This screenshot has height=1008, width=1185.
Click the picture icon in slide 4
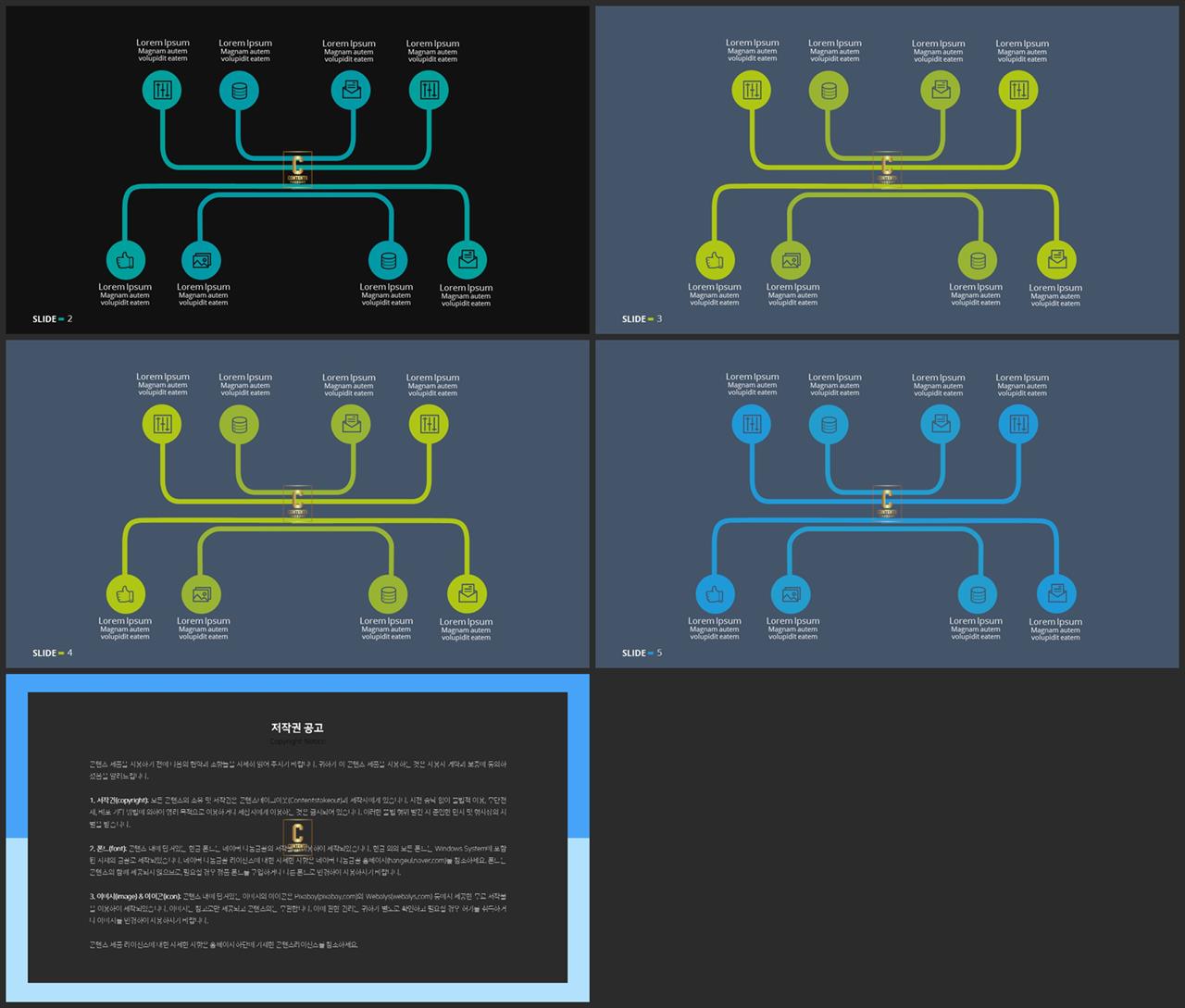[x=201, y=594]
